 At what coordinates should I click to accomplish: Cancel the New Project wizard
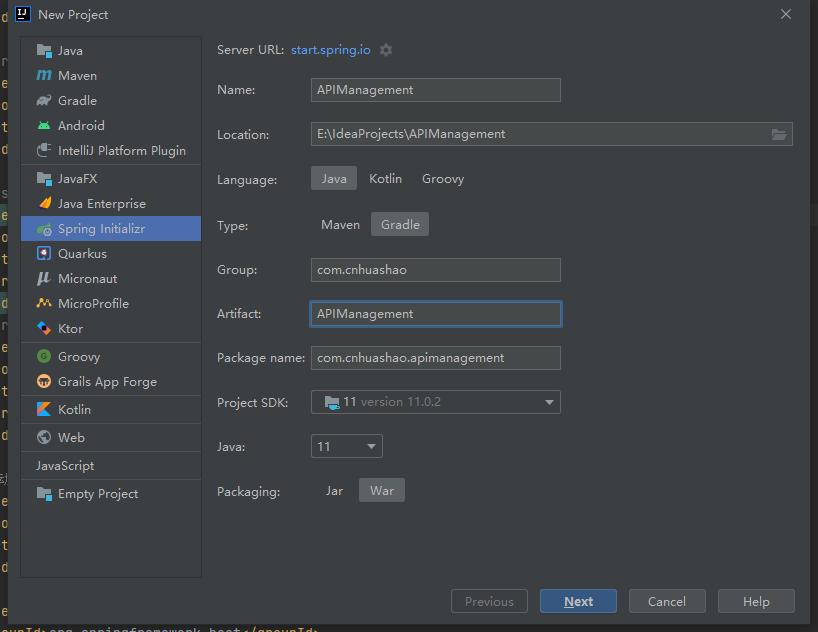tap(667, 601)
